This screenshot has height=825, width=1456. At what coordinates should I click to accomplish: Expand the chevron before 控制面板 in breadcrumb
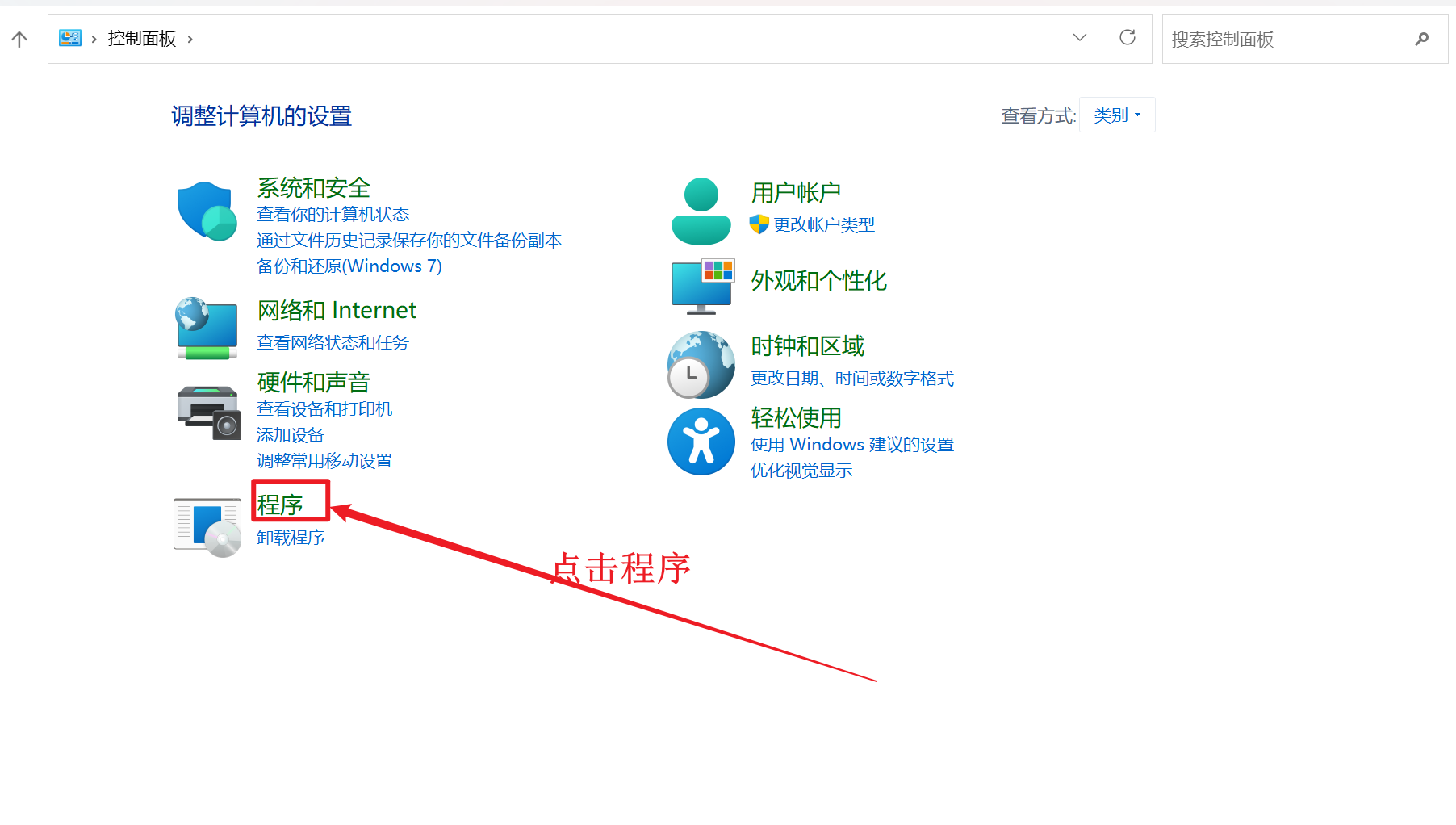tap(94, 39)
